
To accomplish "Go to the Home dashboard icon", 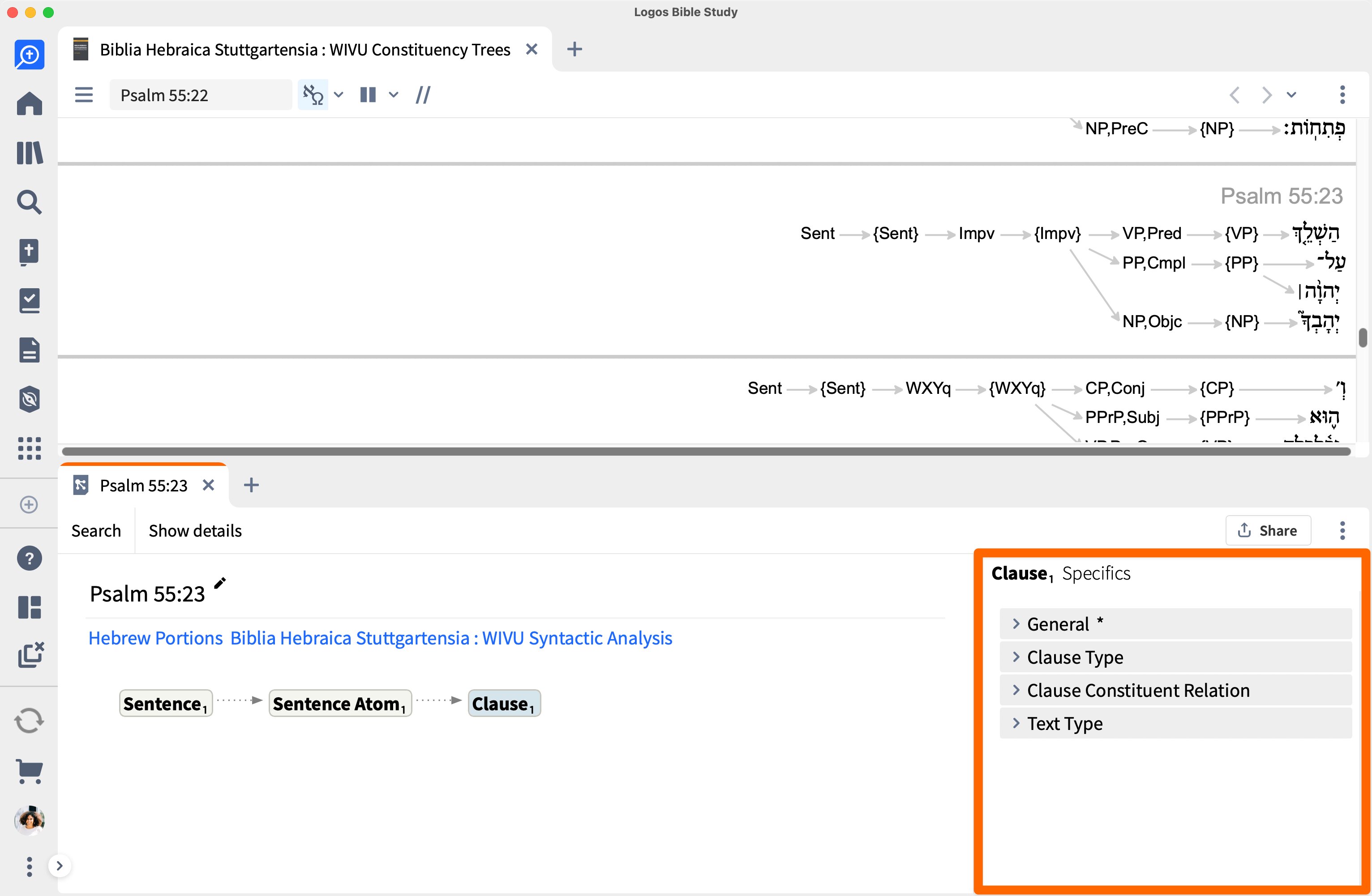I will point(30,104).
